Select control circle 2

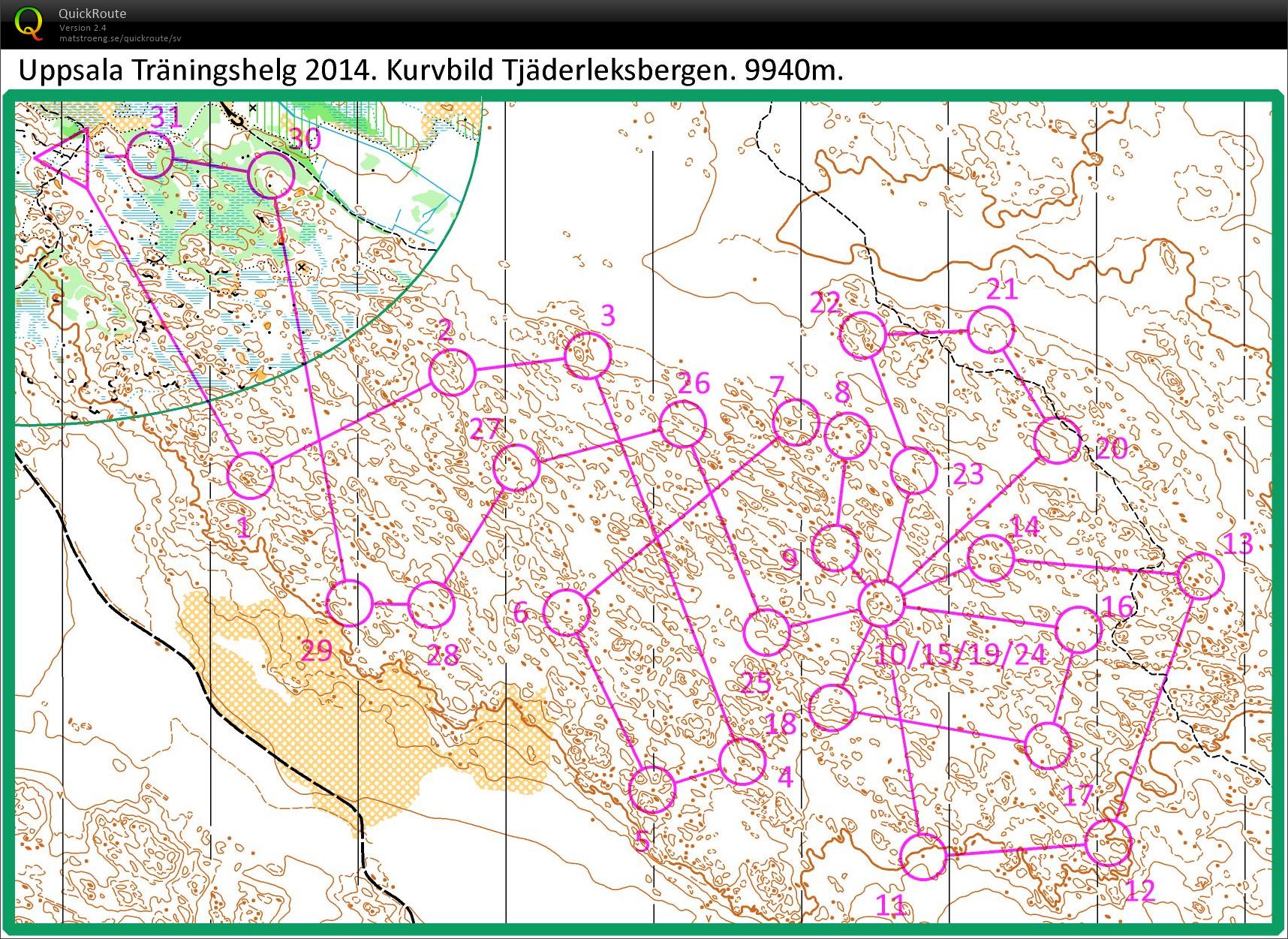tap(452, 372)
